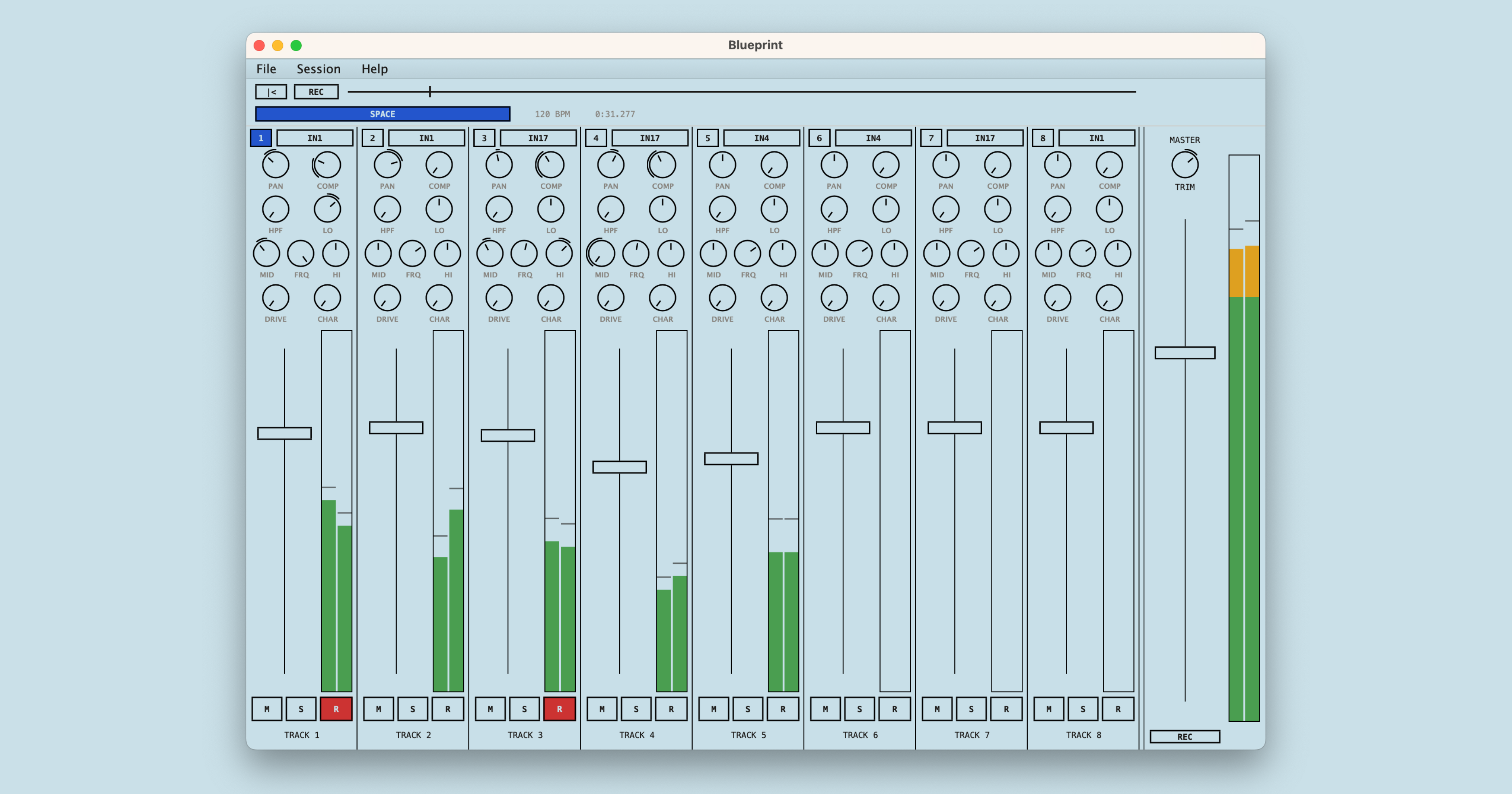Click the Track 4 MID knob
This screenshot has height=794, width=1512.
602,254
